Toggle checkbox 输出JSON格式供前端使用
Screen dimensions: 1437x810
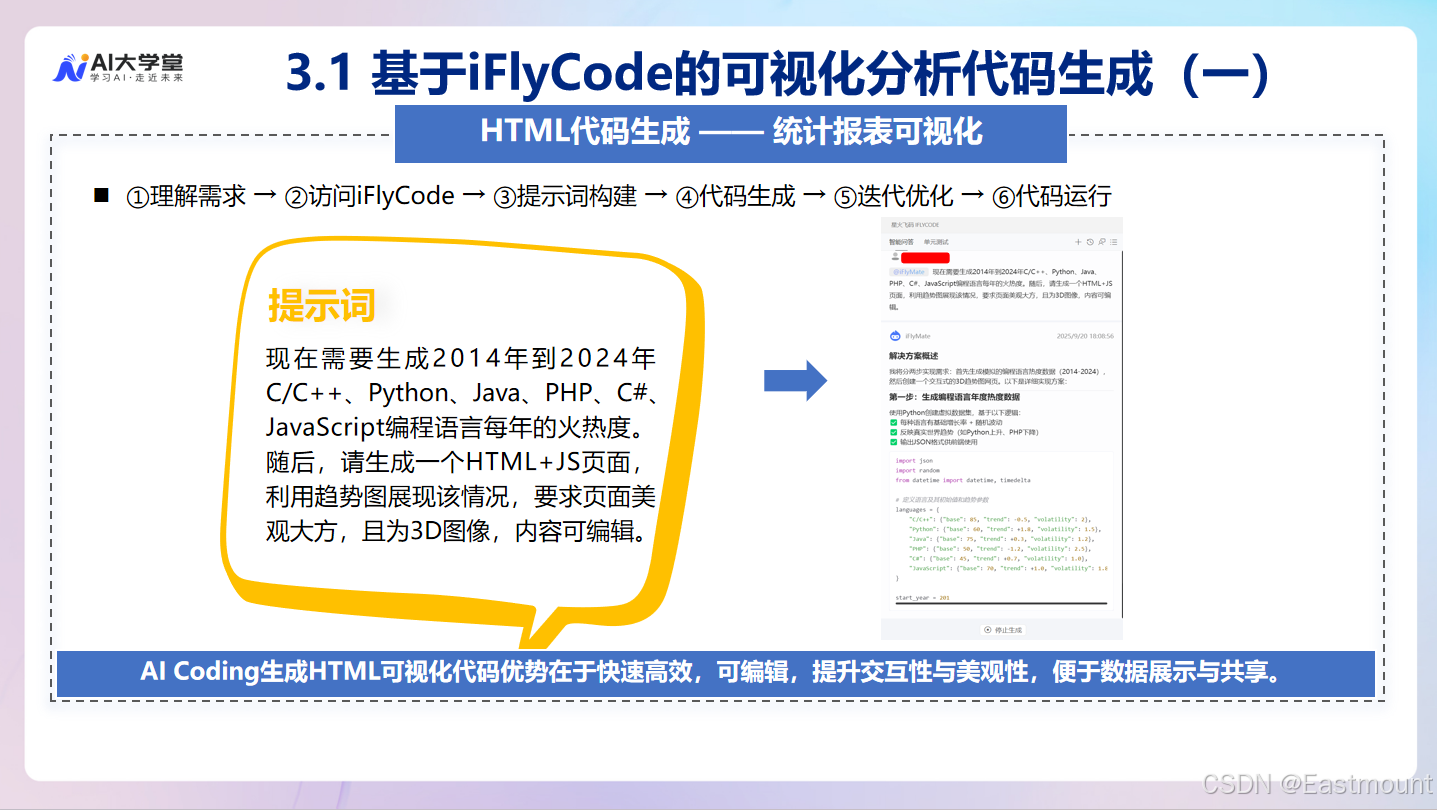click(x=894, y=442)
